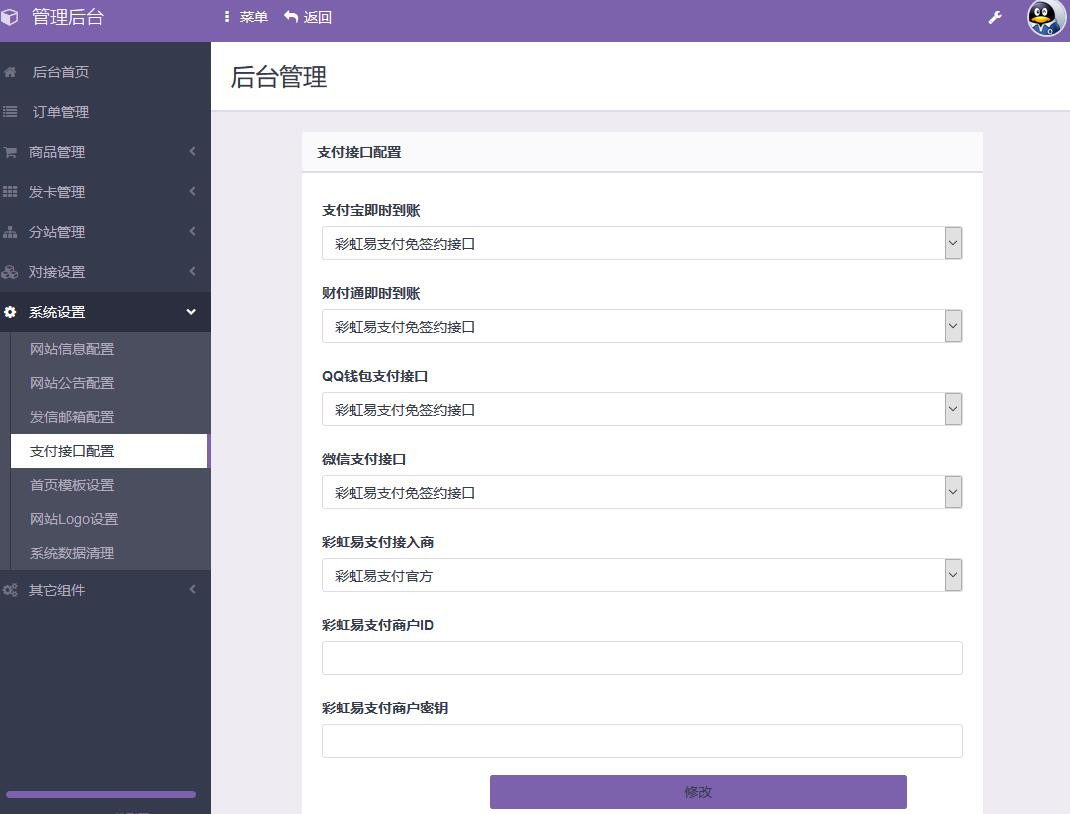Open the QQ钱包支付接口 dropdown
The image size is (1070, 814).
pyautogui.click(x=641, y=409)
